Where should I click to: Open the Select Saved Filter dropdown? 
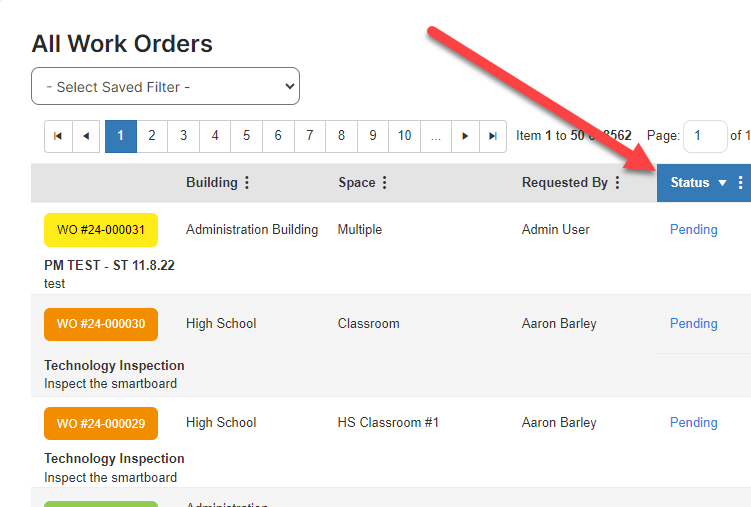pyautogui.click(x=165, y=86)
